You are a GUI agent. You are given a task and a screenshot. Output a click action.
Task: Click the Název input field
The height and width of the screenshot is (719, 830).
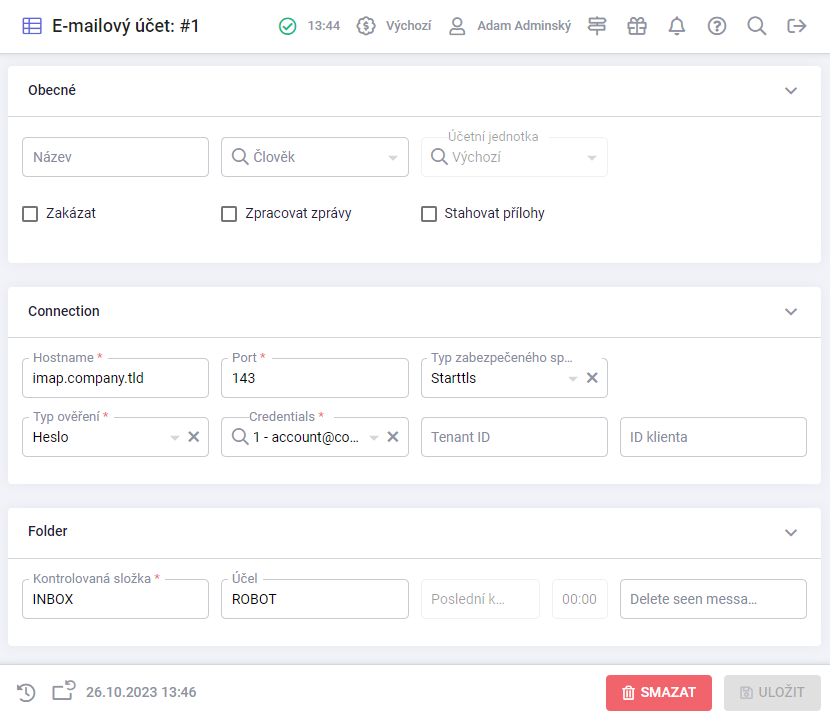115,157
